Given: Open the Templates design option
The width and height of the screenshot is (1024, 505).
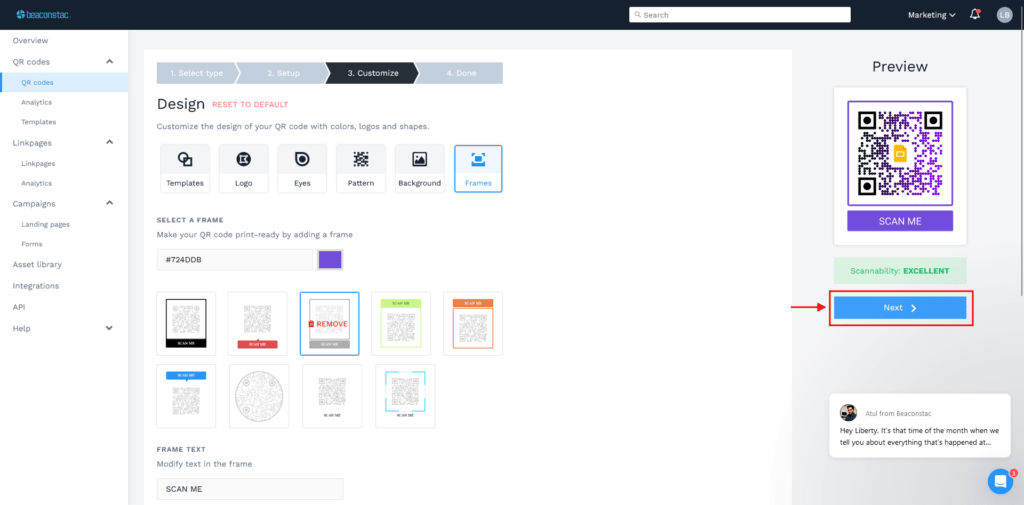Looking at the screenshot, I should coord(185,169).
